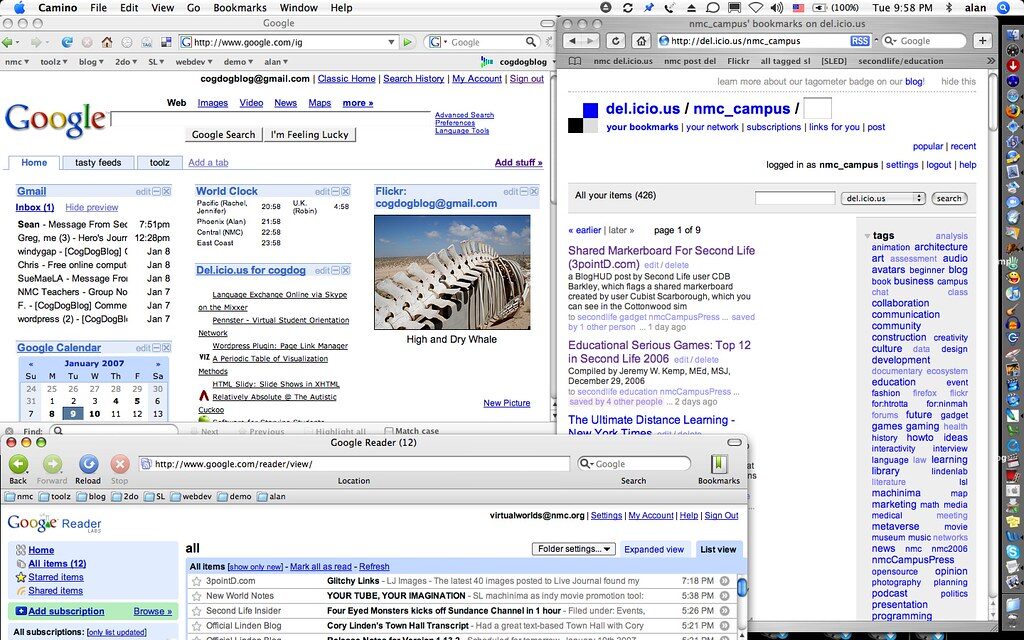This screenshot has width=1024, height=640.
Task: Star the 3pointD.com Glitchy Links item
Action: click(x=196, y=581)
